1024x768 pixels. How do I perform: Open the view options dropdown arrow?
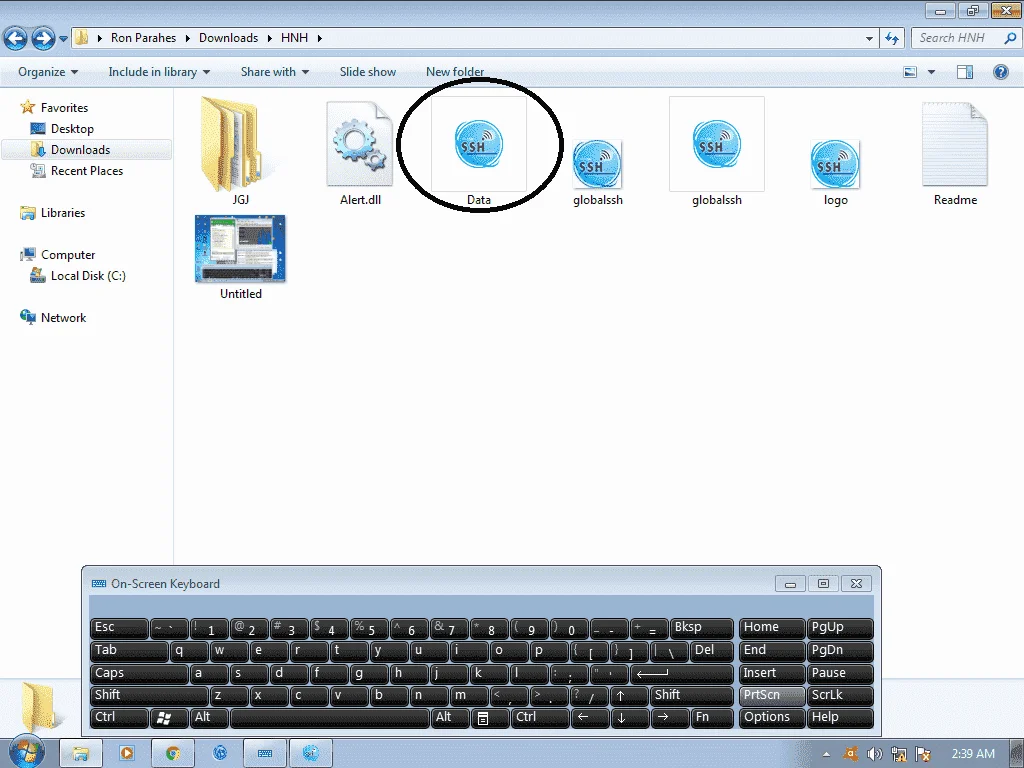(x=931, y=72)
